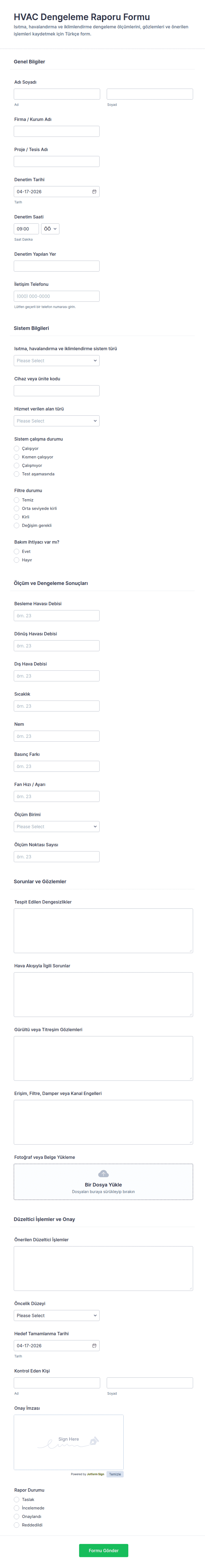The image size is (205, 1568).
Task: Select 'Çalışıyor' system status radio
Action: 17,449
